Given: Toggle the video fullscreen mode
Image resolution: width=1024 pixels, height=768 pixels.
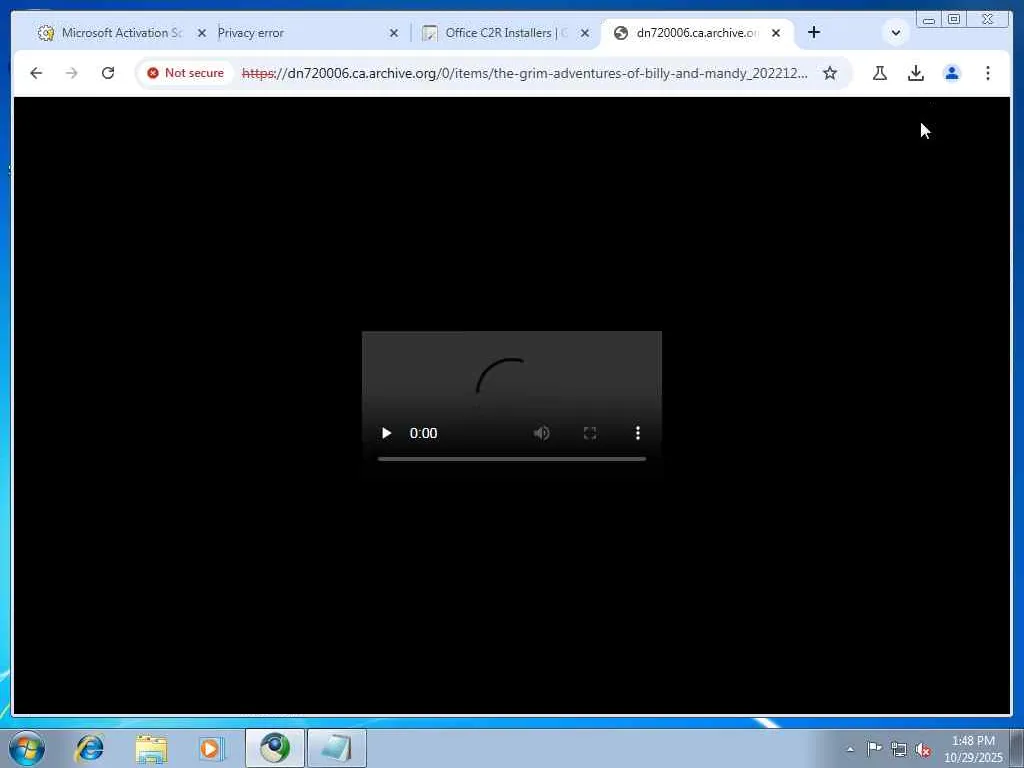Looking at the screenshot, I should pyautogui.click(x=590, y=433).
